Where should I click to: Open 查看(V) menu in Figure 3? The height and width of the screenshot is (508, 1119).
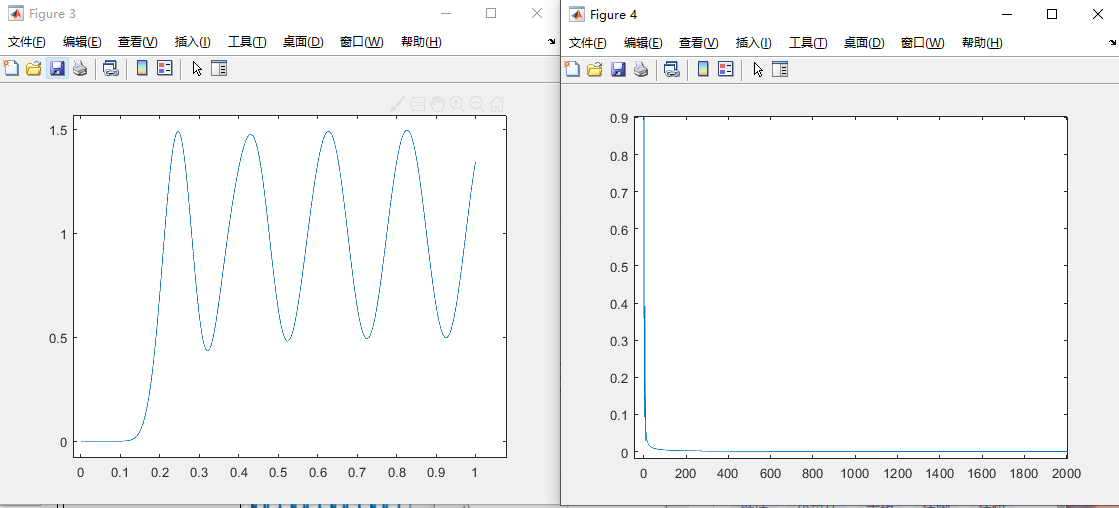coord(138,42)
